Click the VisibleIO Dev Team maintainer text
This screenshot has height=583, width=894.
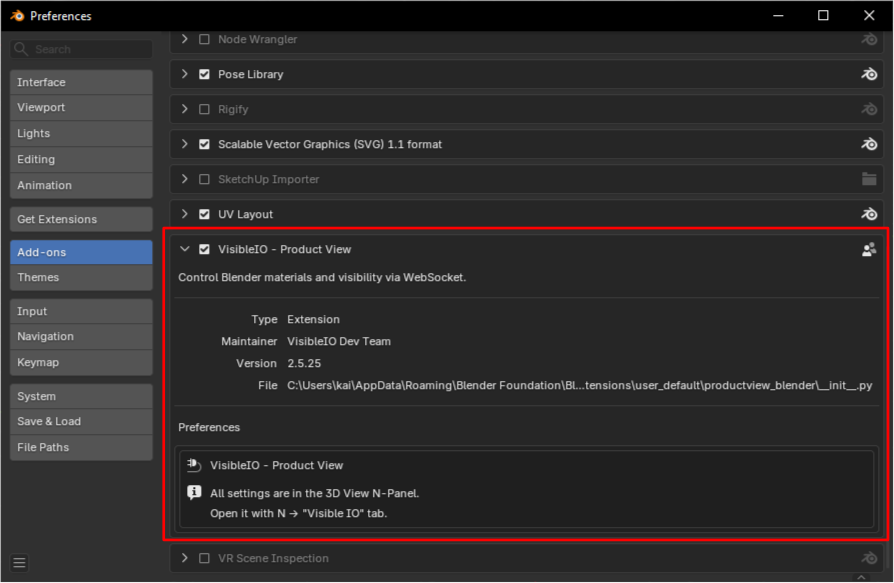[x=339, y=341]
